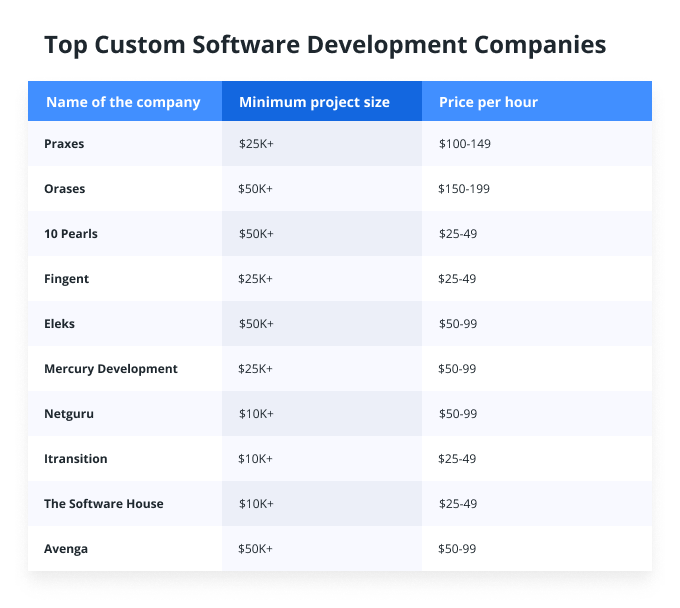This screenshot has width=680, height=608.
Task: Click Mercury Development hourly price '$50-99'
Action: [457, 369]
